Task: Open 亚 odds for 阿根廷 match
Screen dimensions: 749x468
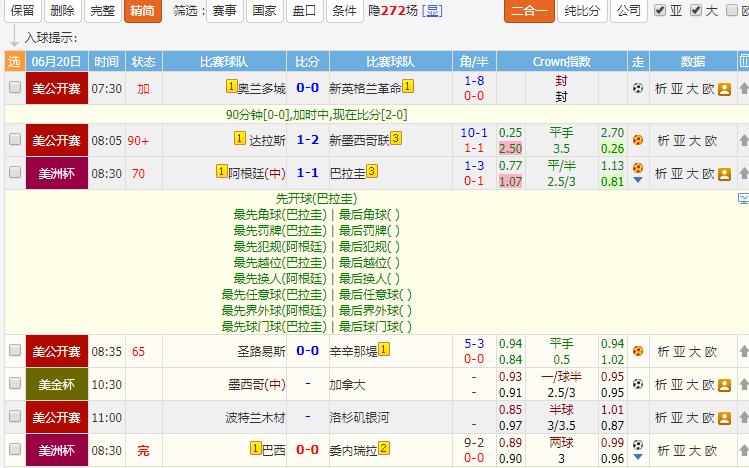Action: click(676, 174)
